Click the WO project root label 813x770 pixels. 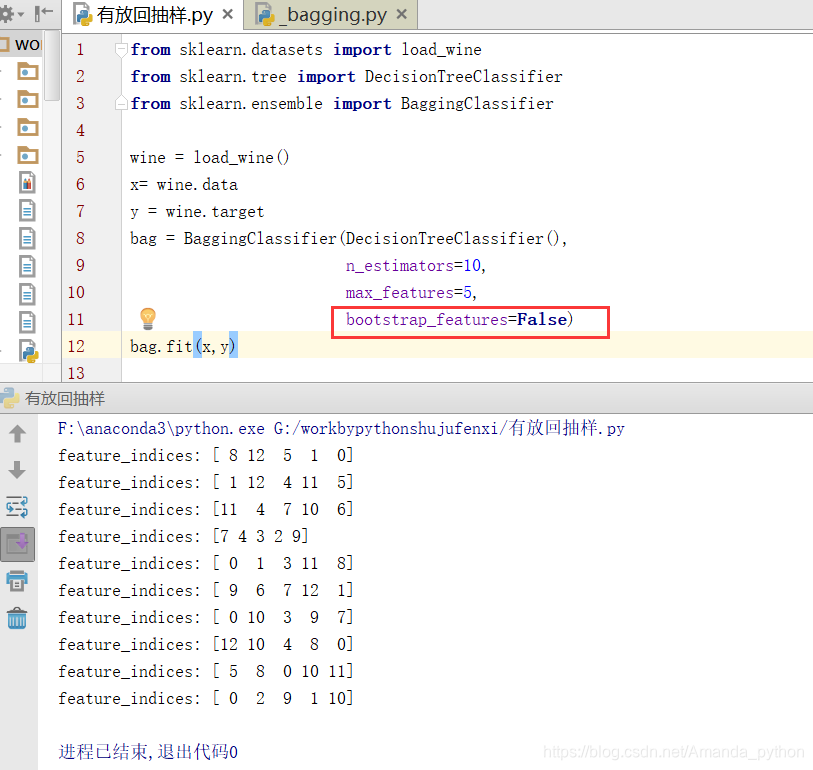[27, 45]
